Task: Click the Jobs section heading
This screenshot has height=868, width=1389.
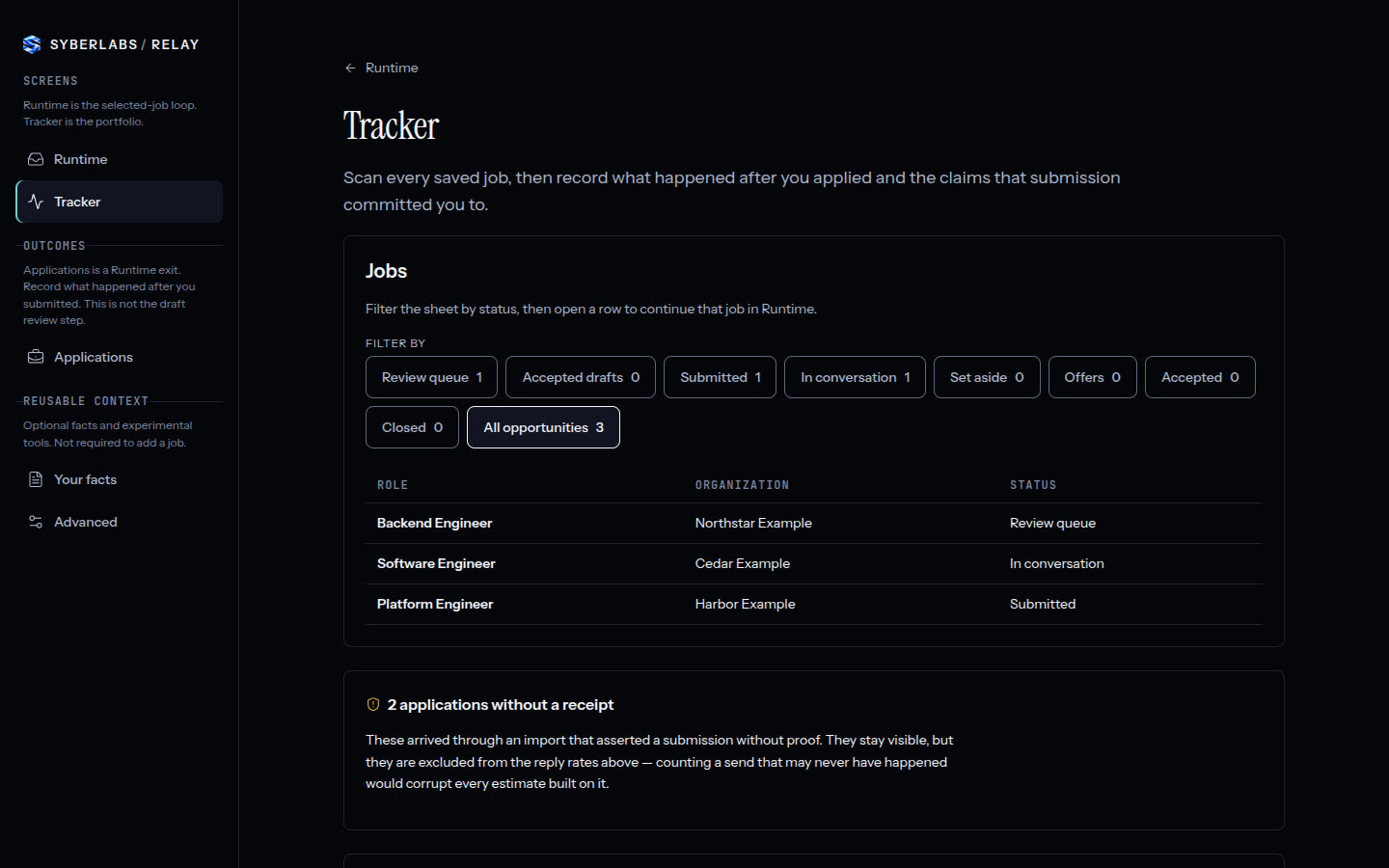Action: click(386, 271)
